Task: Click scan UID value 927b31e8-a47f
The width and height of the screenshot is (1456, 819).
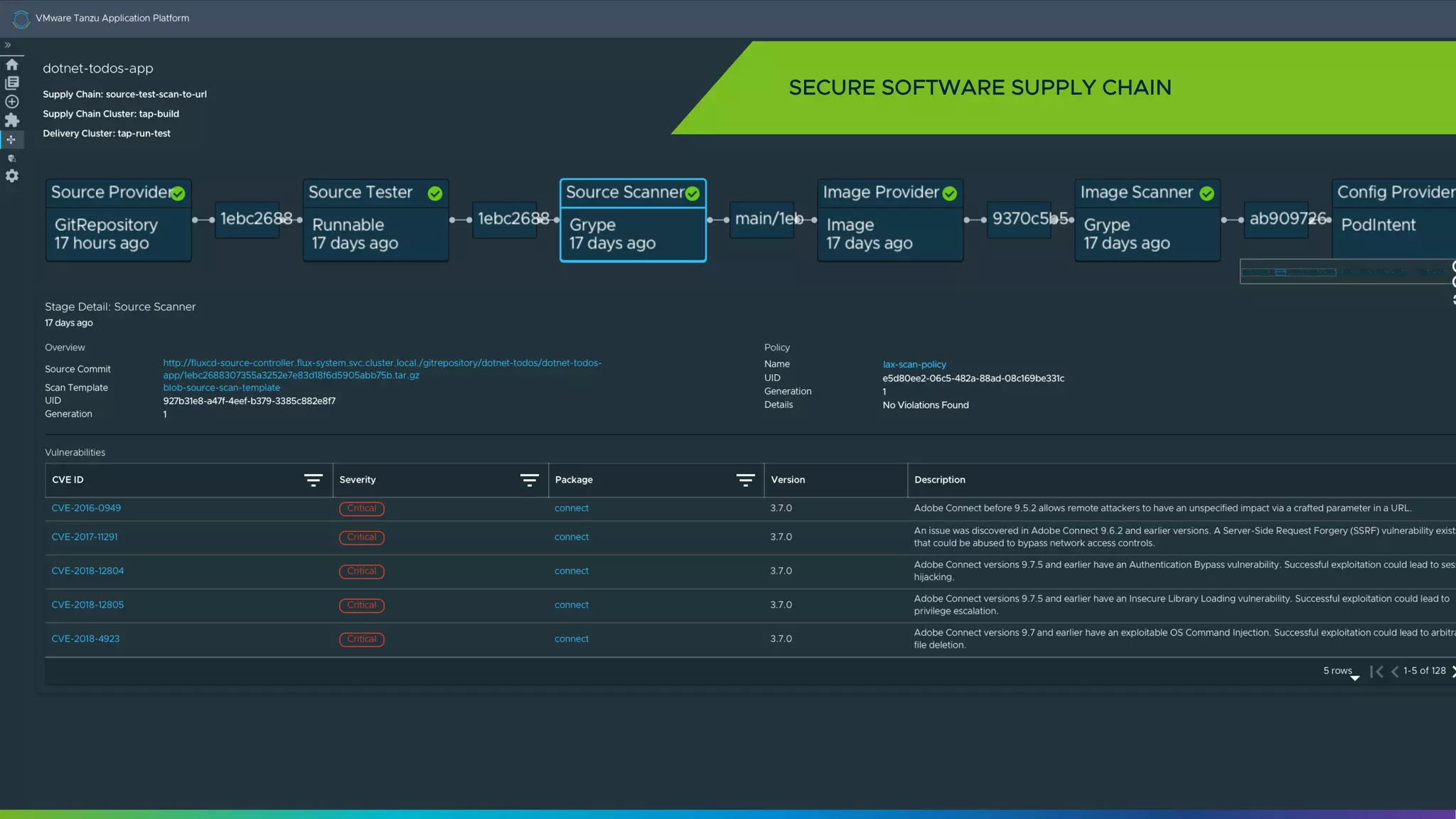Action: [249, 402]
